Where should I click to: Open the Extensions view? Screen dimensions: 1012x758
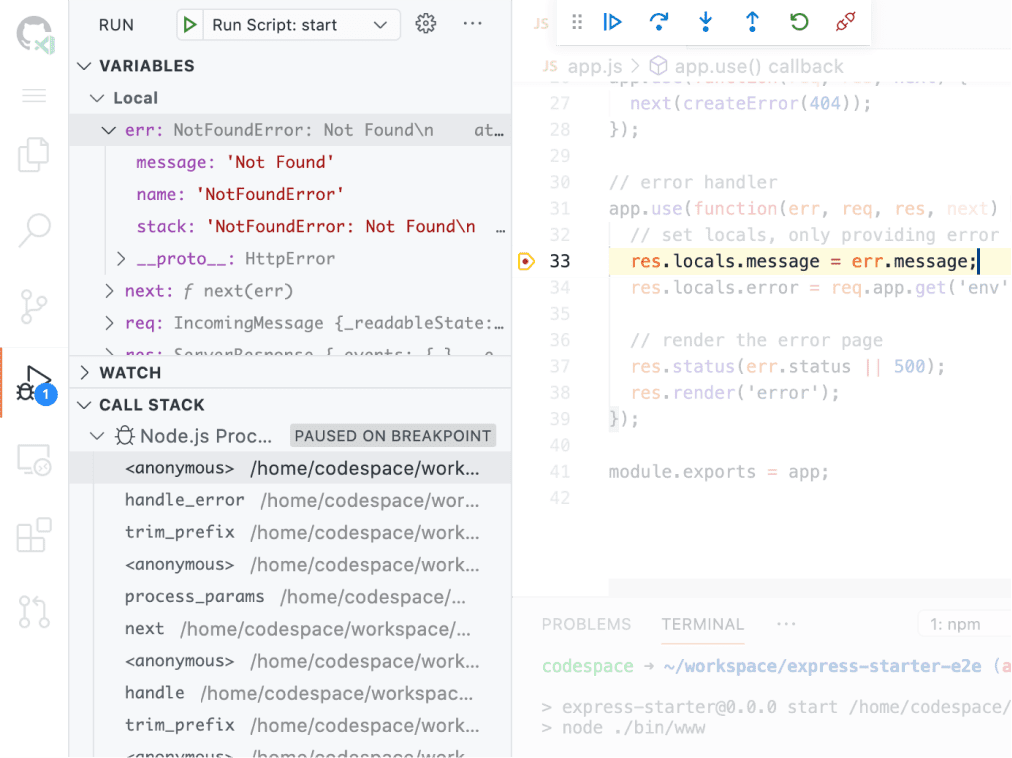click(34, 535)
